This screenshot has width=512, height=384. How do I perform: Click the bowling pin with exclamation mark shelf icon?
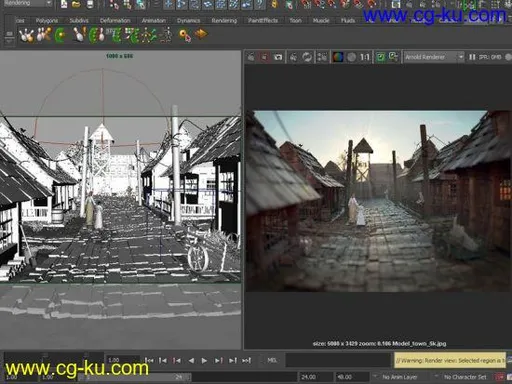click(x=79, y=35)
